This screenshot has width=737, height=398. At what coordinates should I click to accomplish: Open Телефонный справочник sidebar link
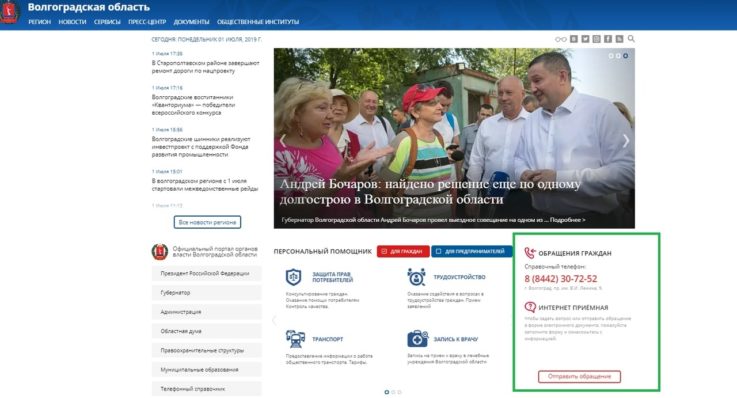[x=206, y=389]
